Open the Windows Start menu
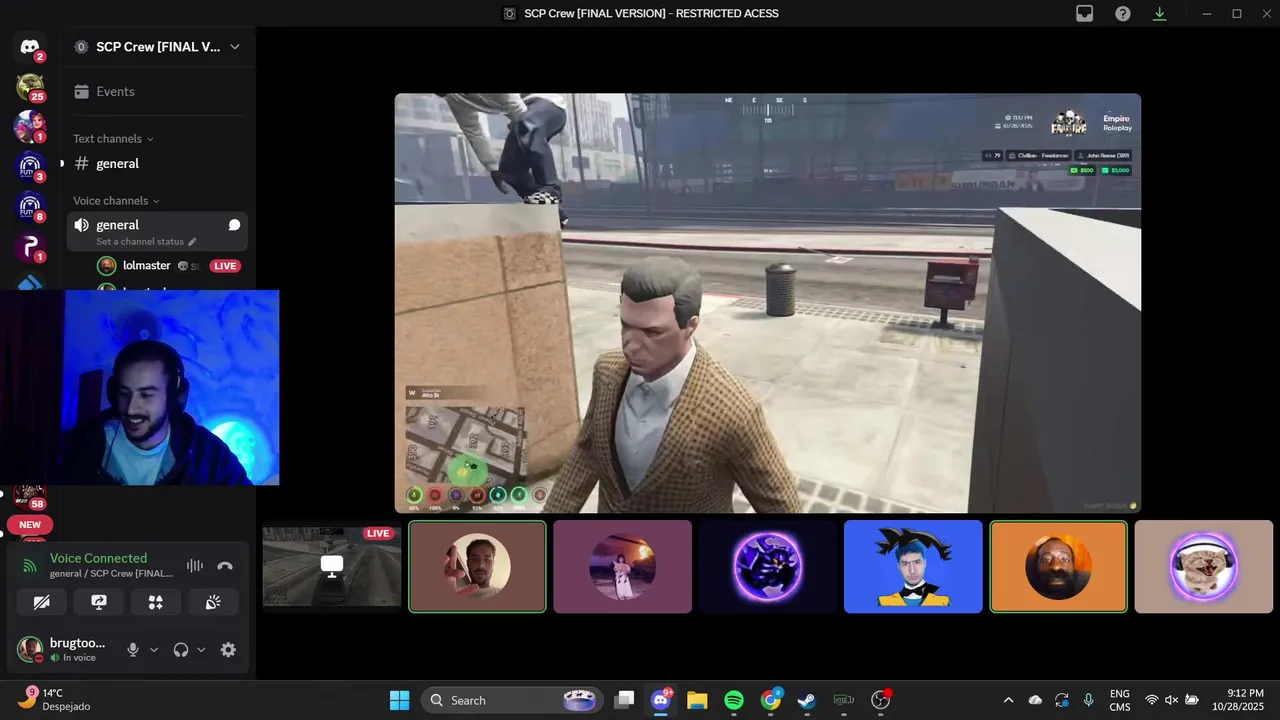Viewport: 1280px width, 720px height. [399, 700]
